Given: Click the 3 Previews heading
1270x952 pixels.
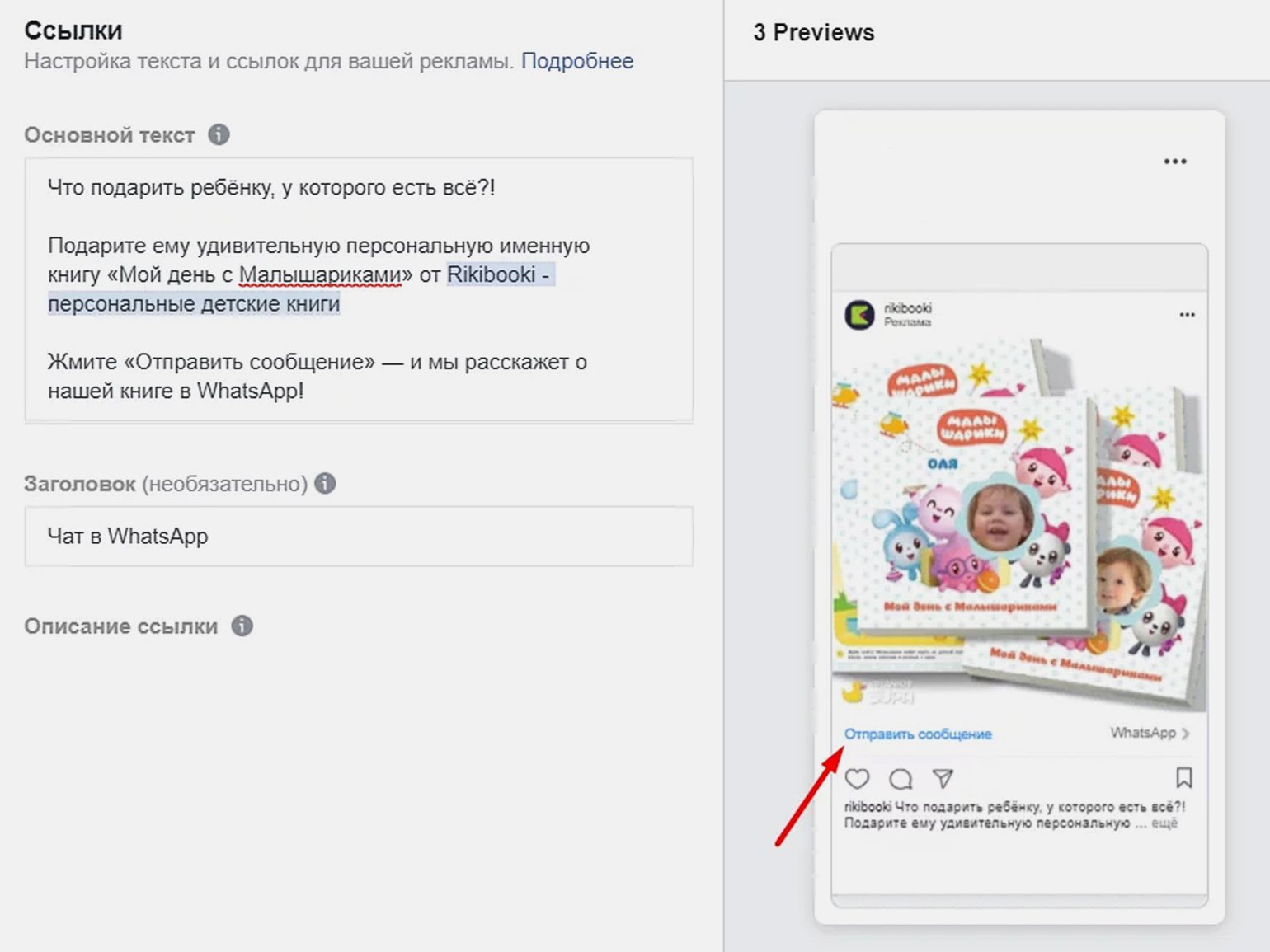Looking at the screenshot, I should pyautogui.click(x=813, y=33).
